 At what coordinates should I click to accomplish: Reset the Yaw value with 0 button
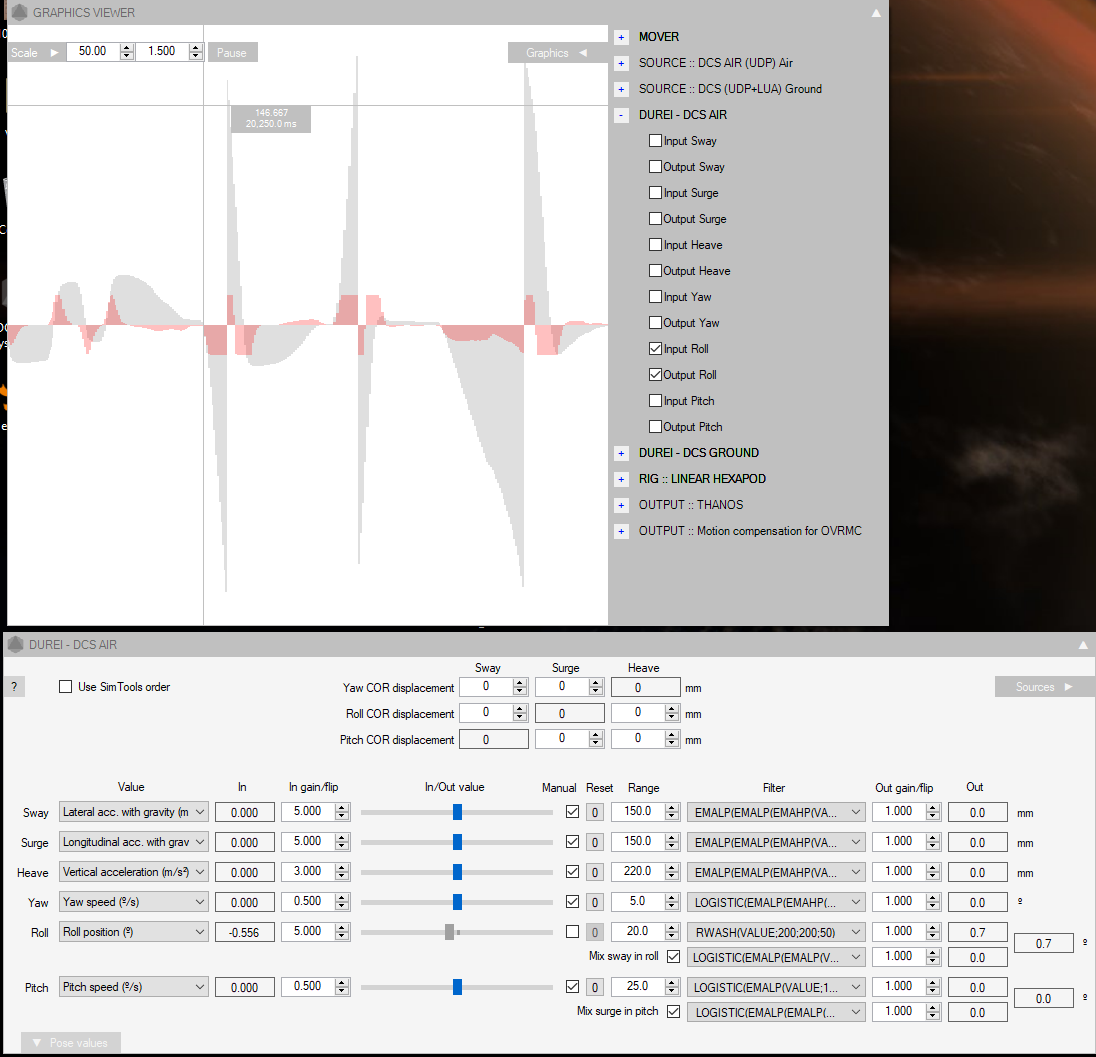(595, 902)
